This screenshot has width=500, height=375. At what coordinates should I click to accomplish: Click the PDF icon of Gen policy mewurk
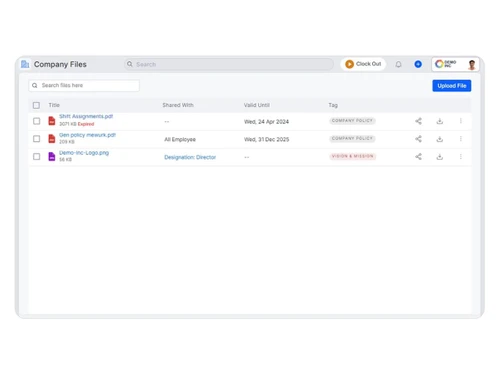[52, 138]
